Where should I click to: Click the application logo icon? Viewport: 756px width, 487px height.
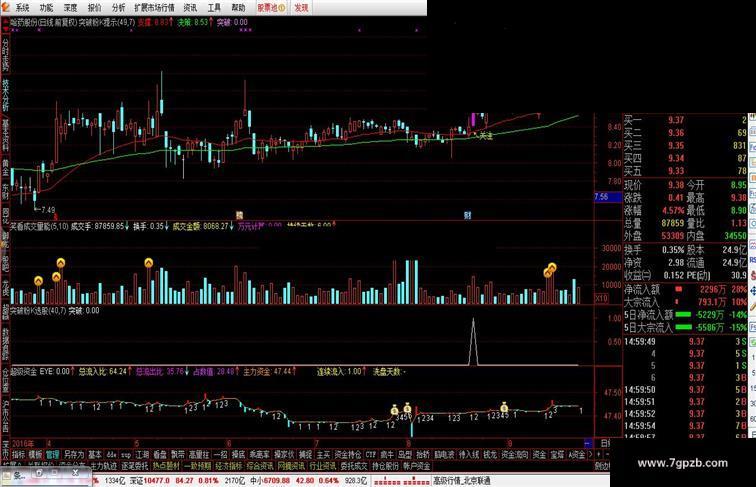pos(5,7)
